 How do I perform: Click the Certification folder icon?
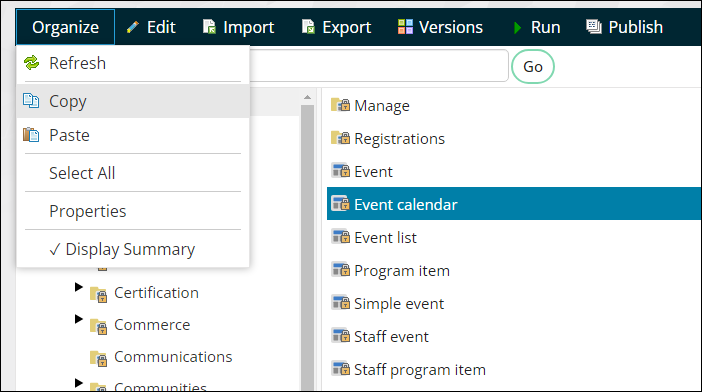[x=98, y=294]
